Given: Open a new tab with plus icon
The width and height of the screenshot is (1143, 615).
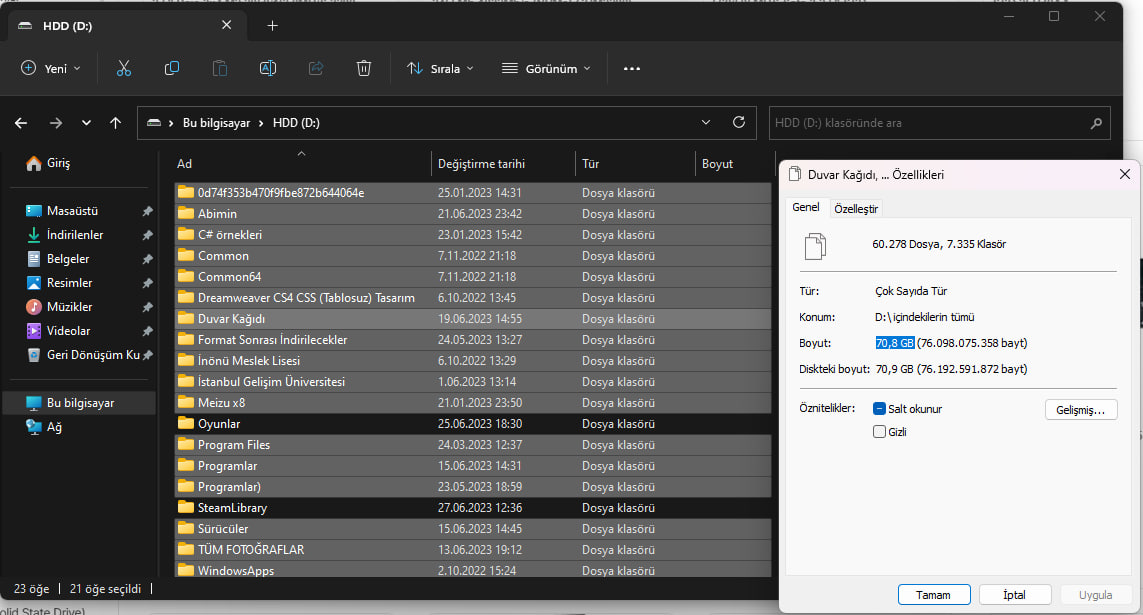Looking at the screenshot, I should pos(272,26).
